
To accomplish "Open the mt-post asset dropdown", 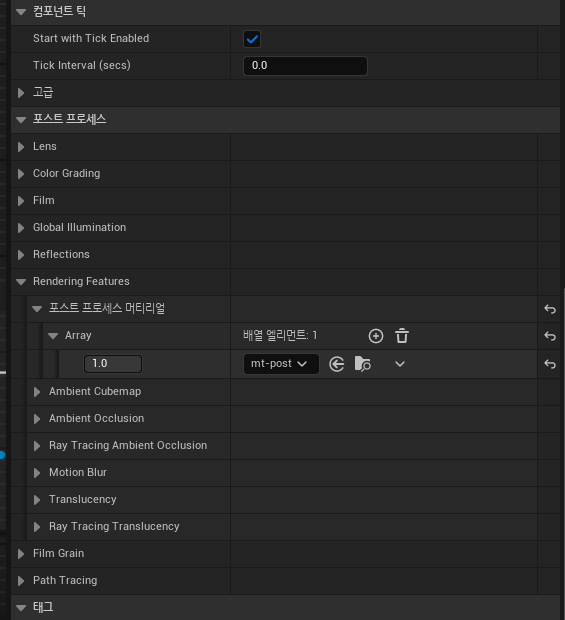I will pos(281,364).
